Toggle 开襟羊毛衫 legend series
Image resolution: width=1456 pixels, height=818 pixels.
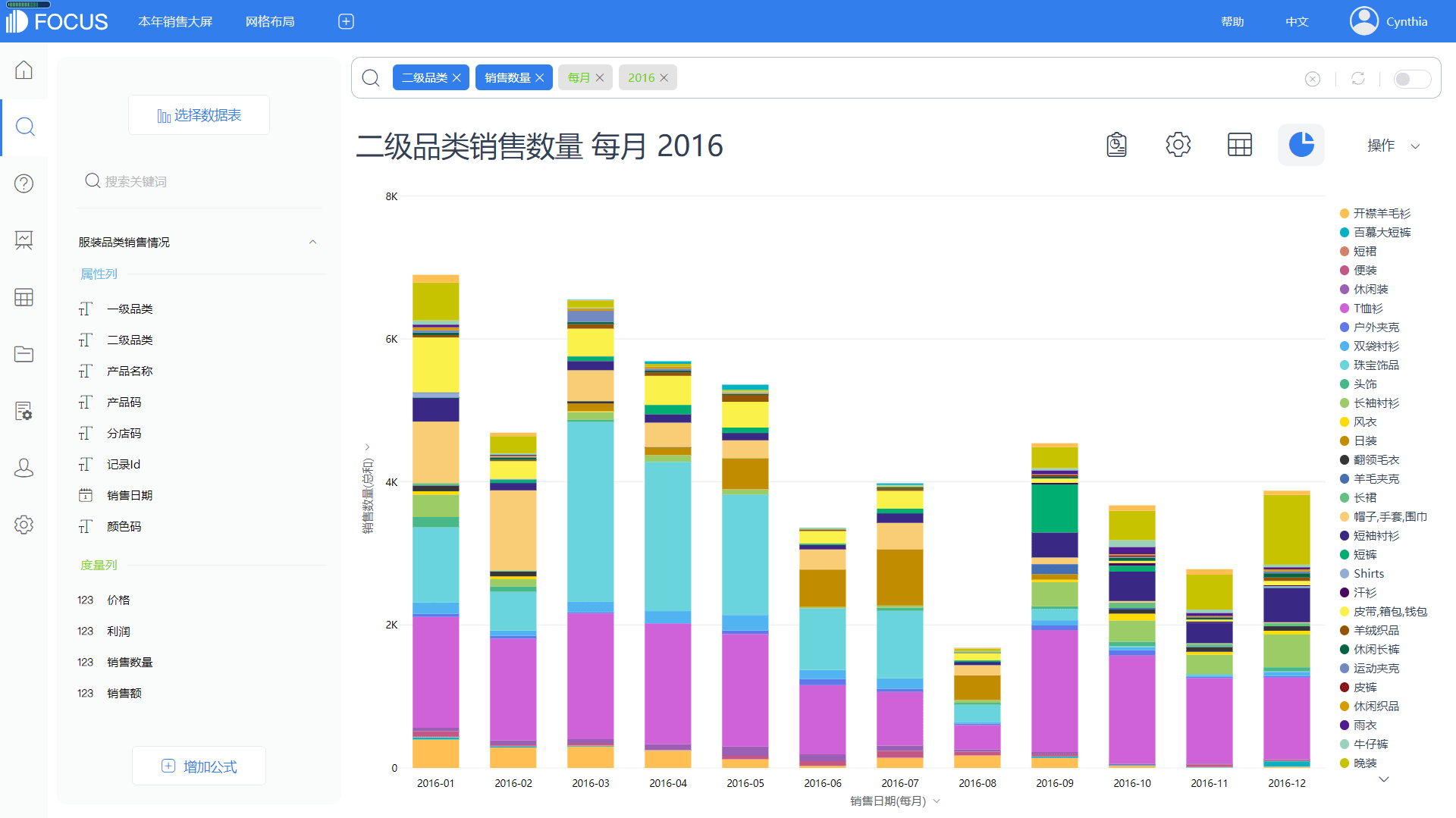click(x=1375, y=214)
